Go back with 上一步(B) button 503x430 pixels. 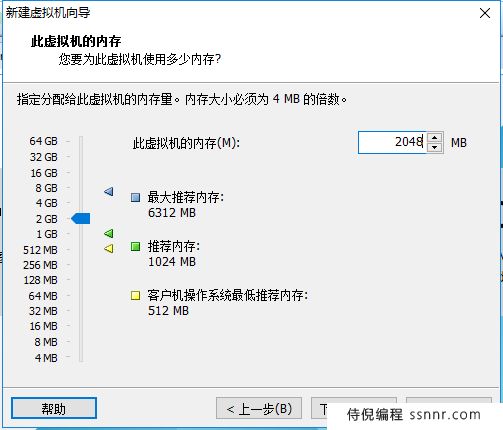[x=259, y=408]
